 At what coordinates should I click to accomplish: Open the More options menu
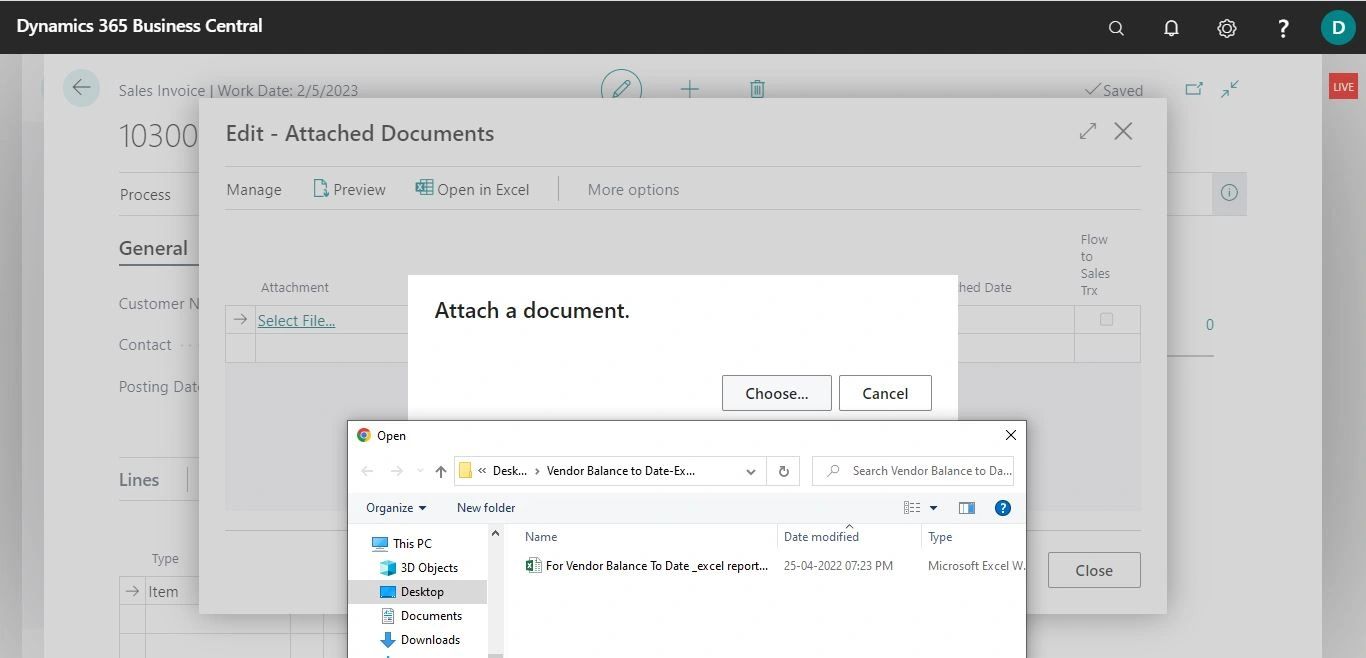633,188
